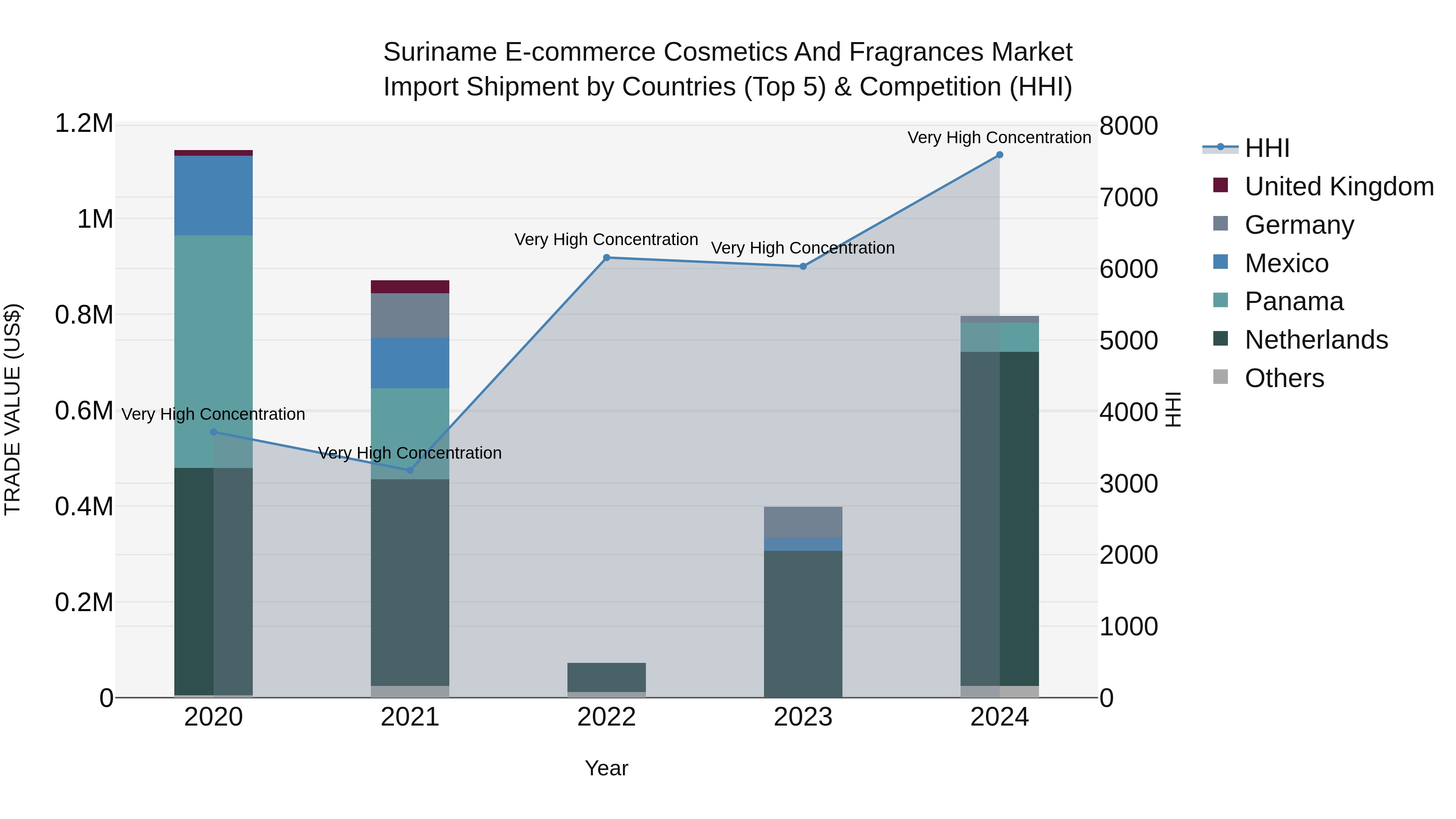Image resolution: width=1456 pixels, height=819 pixels.
Task: Click 'Very High Concentration' label above 2022
Action: tap(607, 239)
